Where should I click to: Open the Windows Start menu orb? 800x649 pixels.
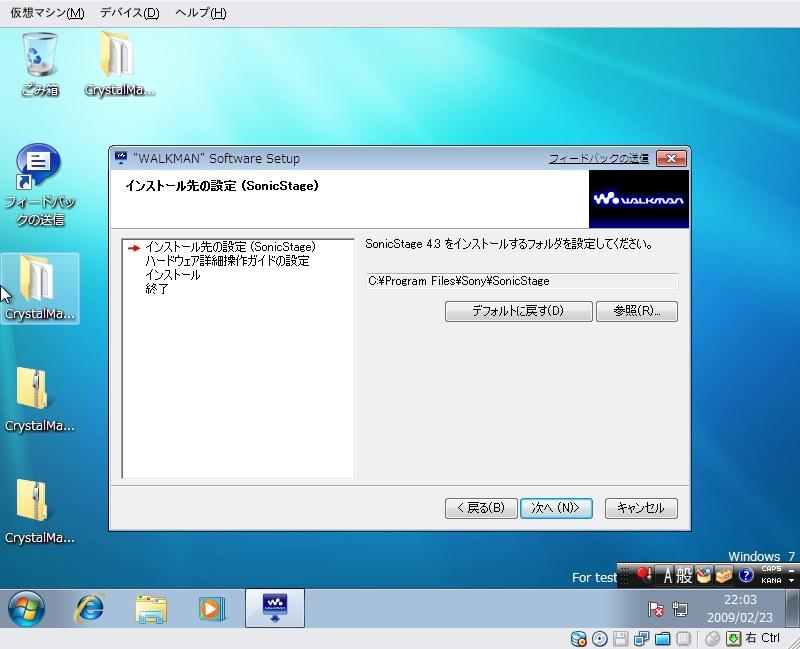26,609
